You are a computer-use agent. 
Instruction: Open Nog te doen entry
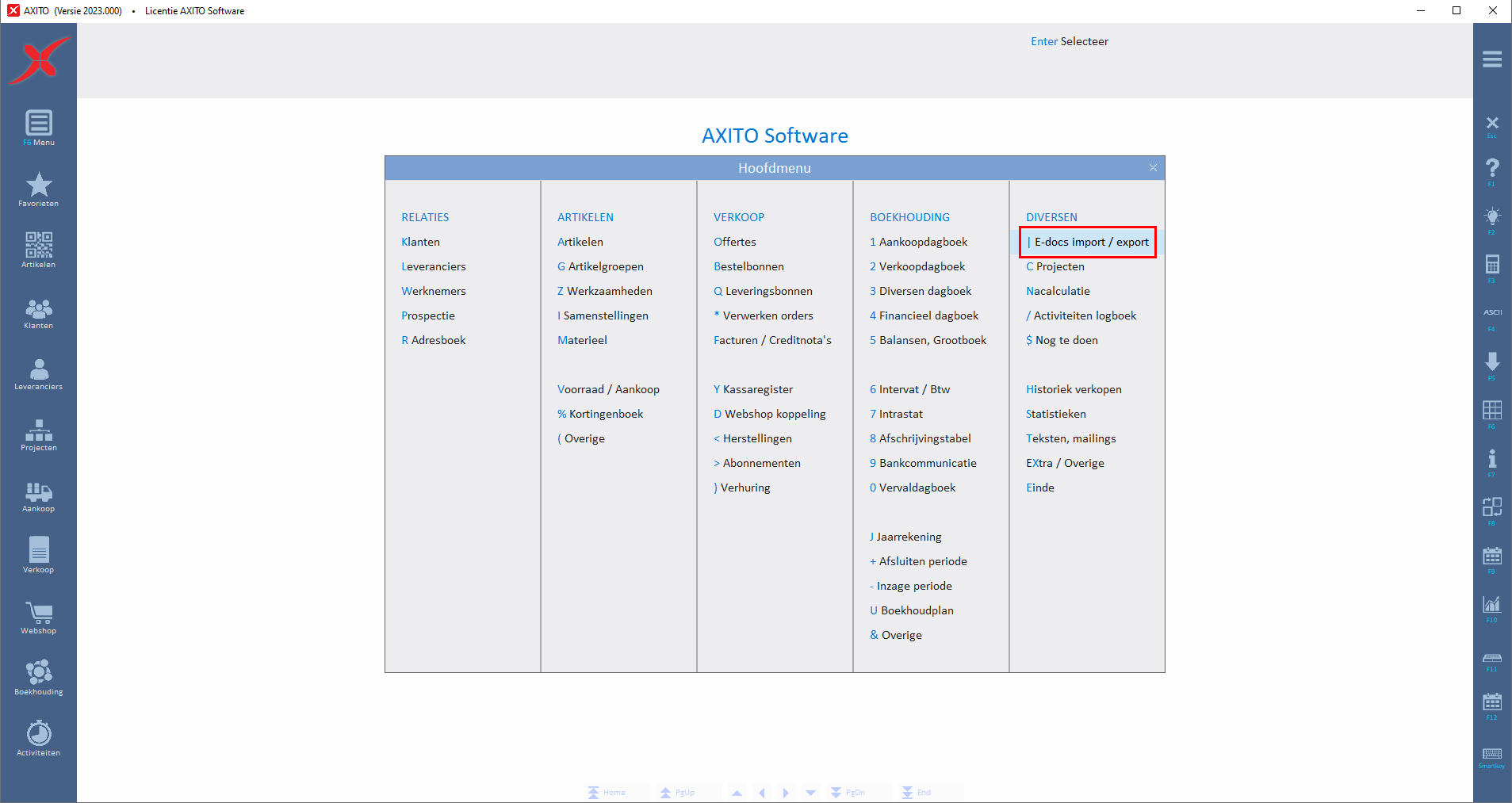click(x=1062, y=340)
